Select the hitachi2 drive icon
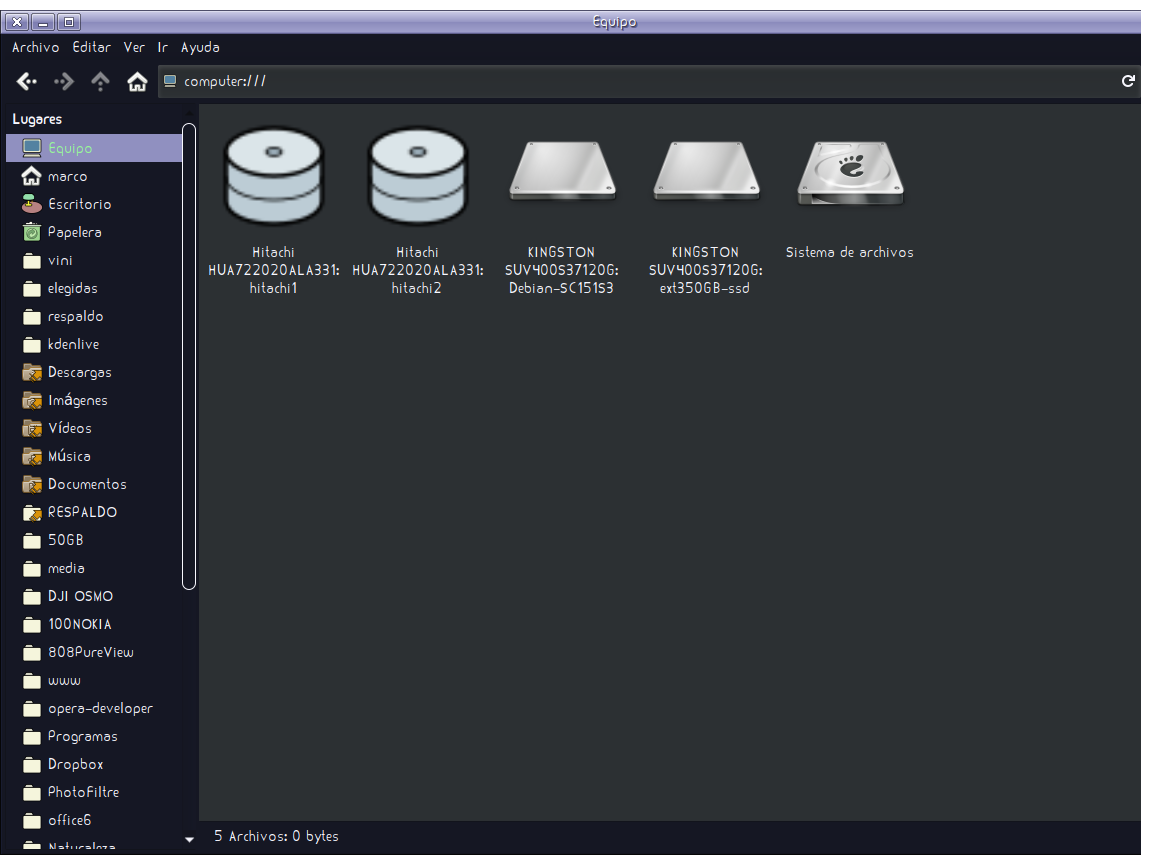 (418, 176)
